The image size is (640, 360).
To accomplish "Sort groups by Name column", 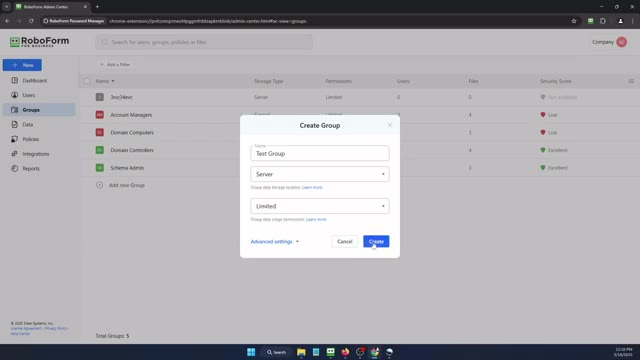I will [105, 81].
